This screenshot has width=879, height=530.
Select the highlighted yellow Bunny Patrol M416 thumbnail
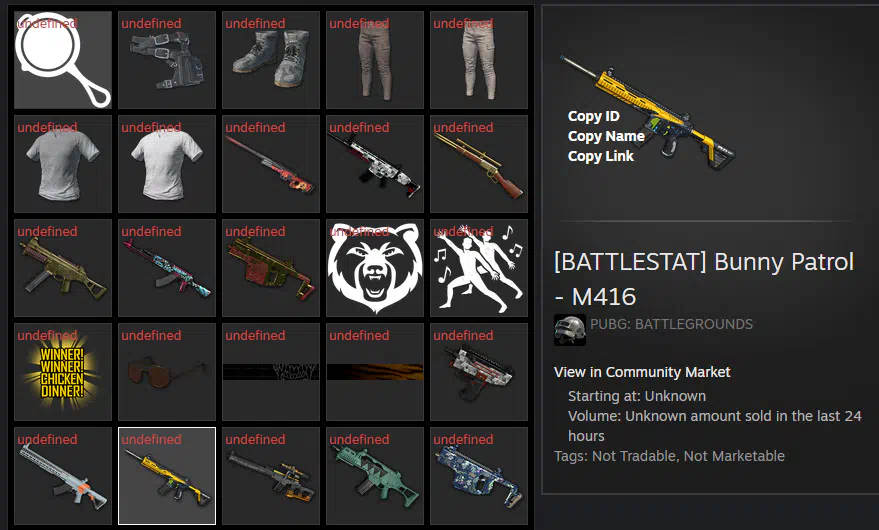pyautogui.click(x=167, y=476)
